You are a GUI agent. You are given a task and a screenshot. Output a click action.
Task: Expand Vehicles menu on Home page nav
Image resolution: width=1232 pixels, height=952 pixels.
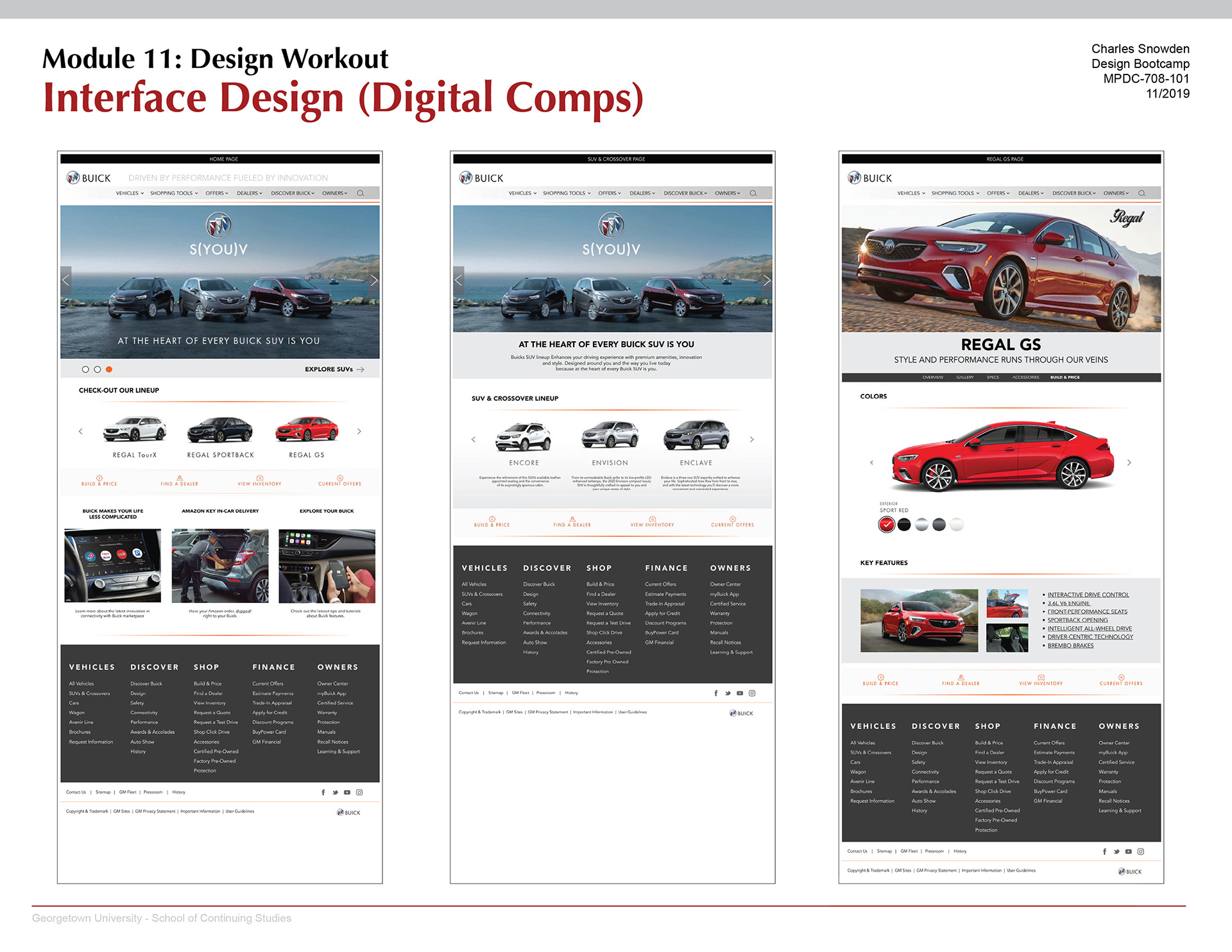(130, 193)
